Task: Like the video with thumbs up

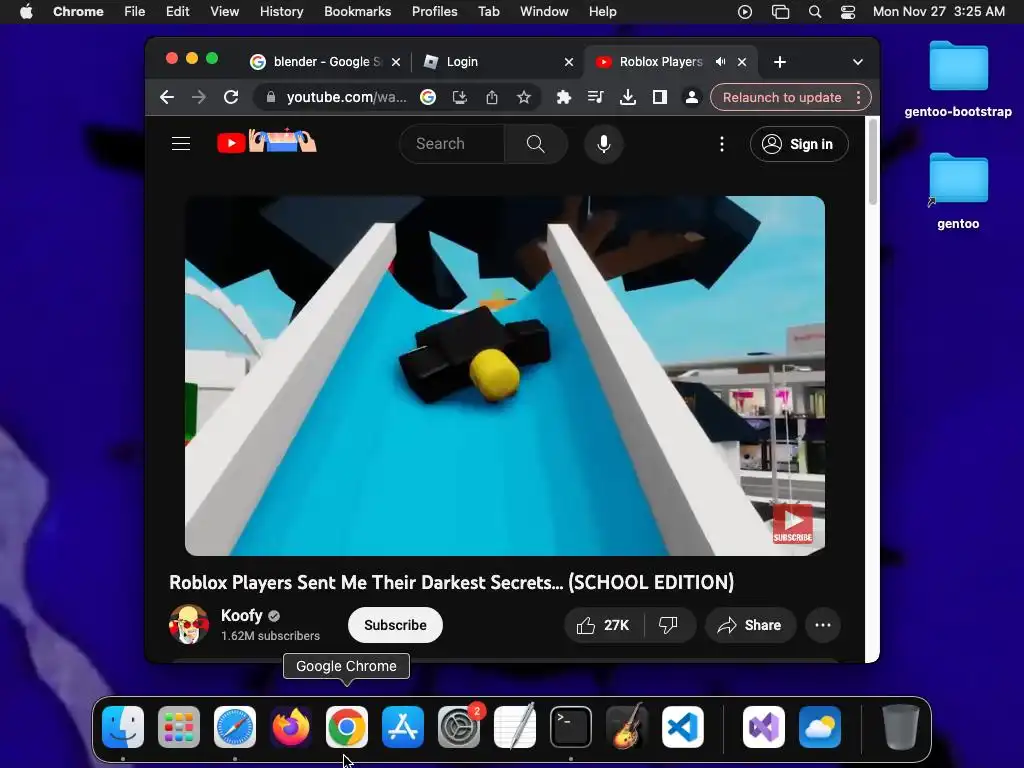Action: tap(603, 625)
